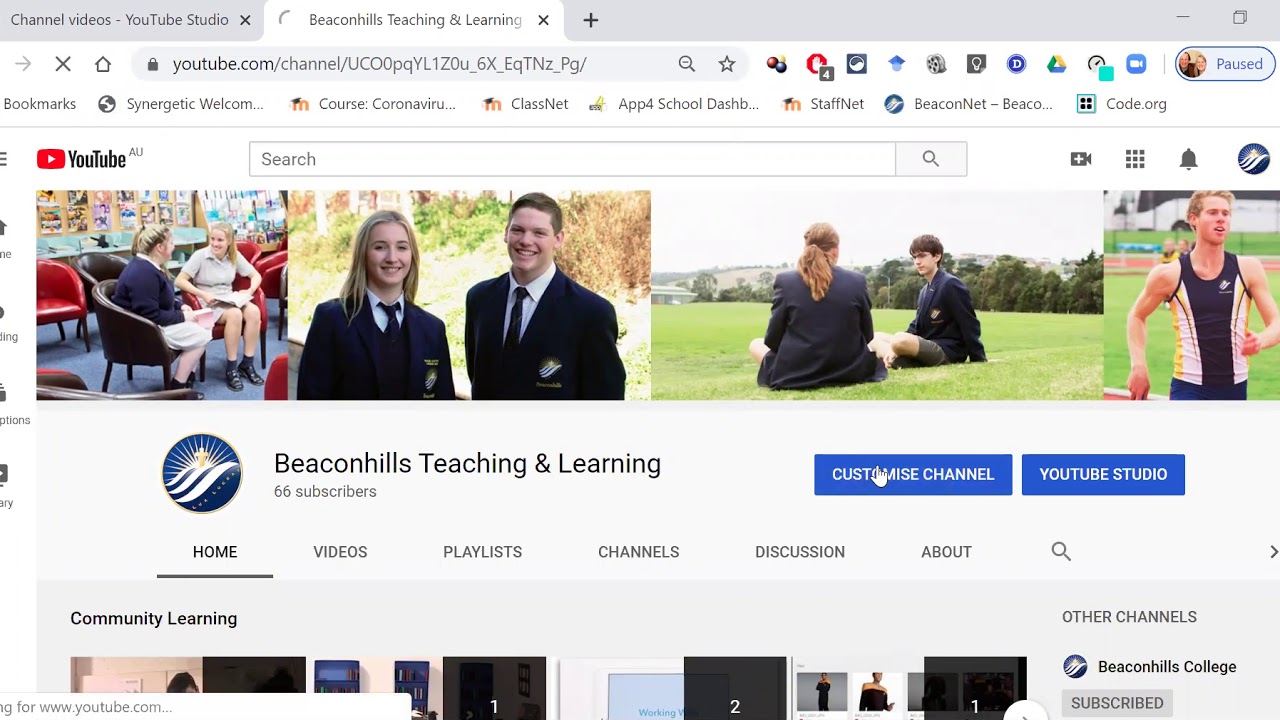Open YouTube Studio button
The height and width of the screenshot is (720, 1280).
pyautogui.click(x=1103, y=474)
